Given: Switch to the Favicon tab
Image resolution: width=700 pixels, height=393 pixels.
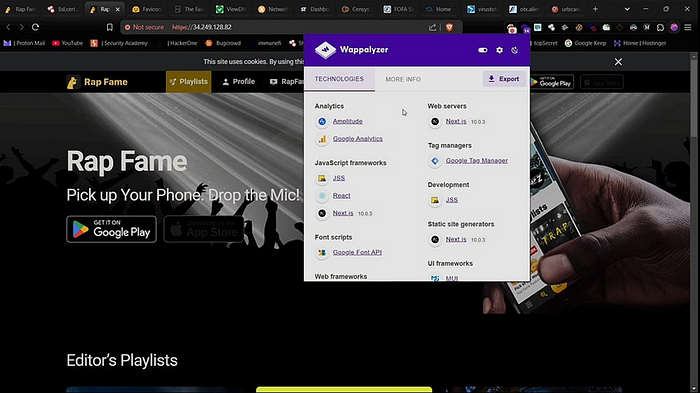Looking at the screenshot, I should [147, 9].
